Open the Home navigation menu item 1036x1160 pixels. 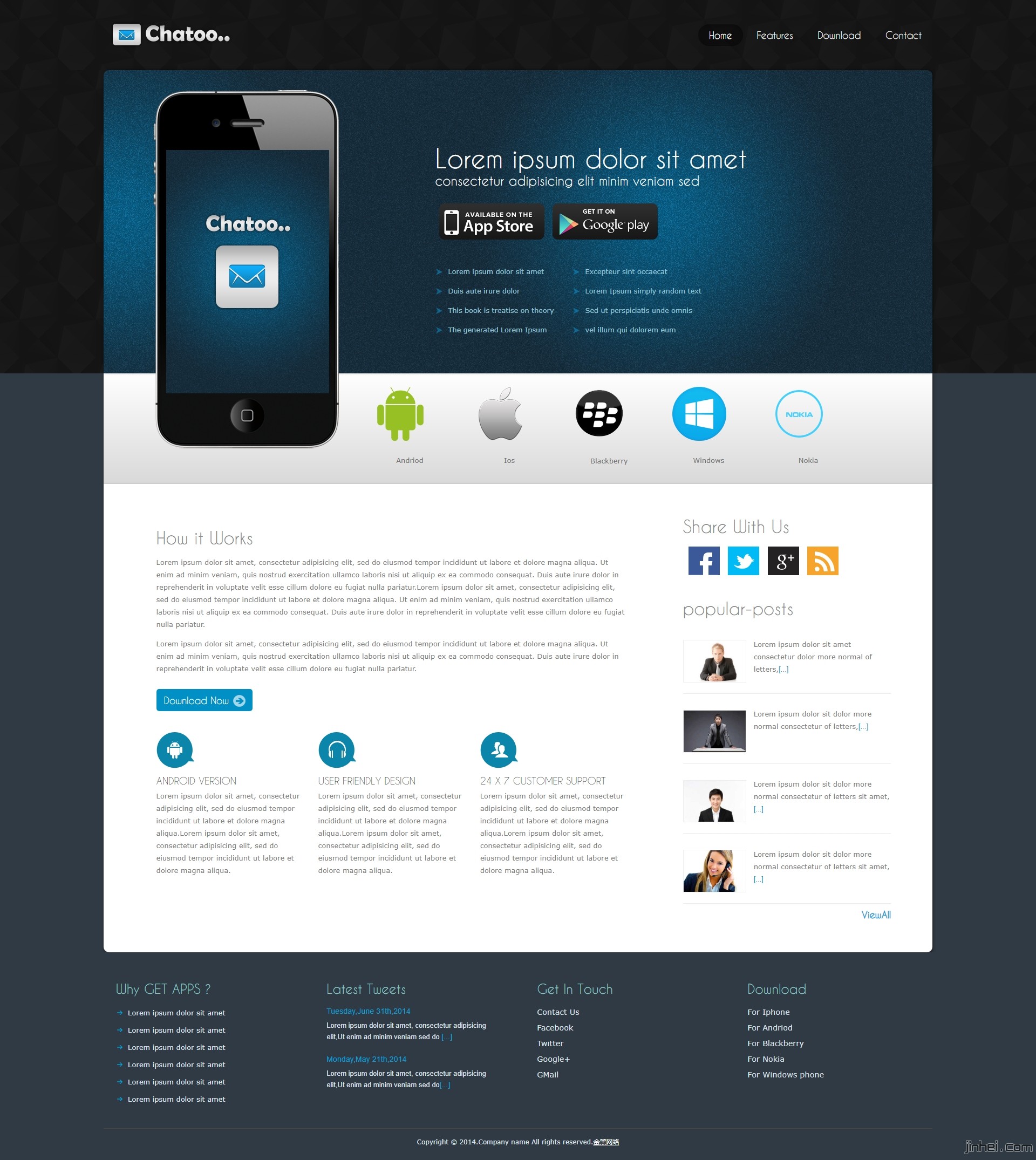(719, 36)
